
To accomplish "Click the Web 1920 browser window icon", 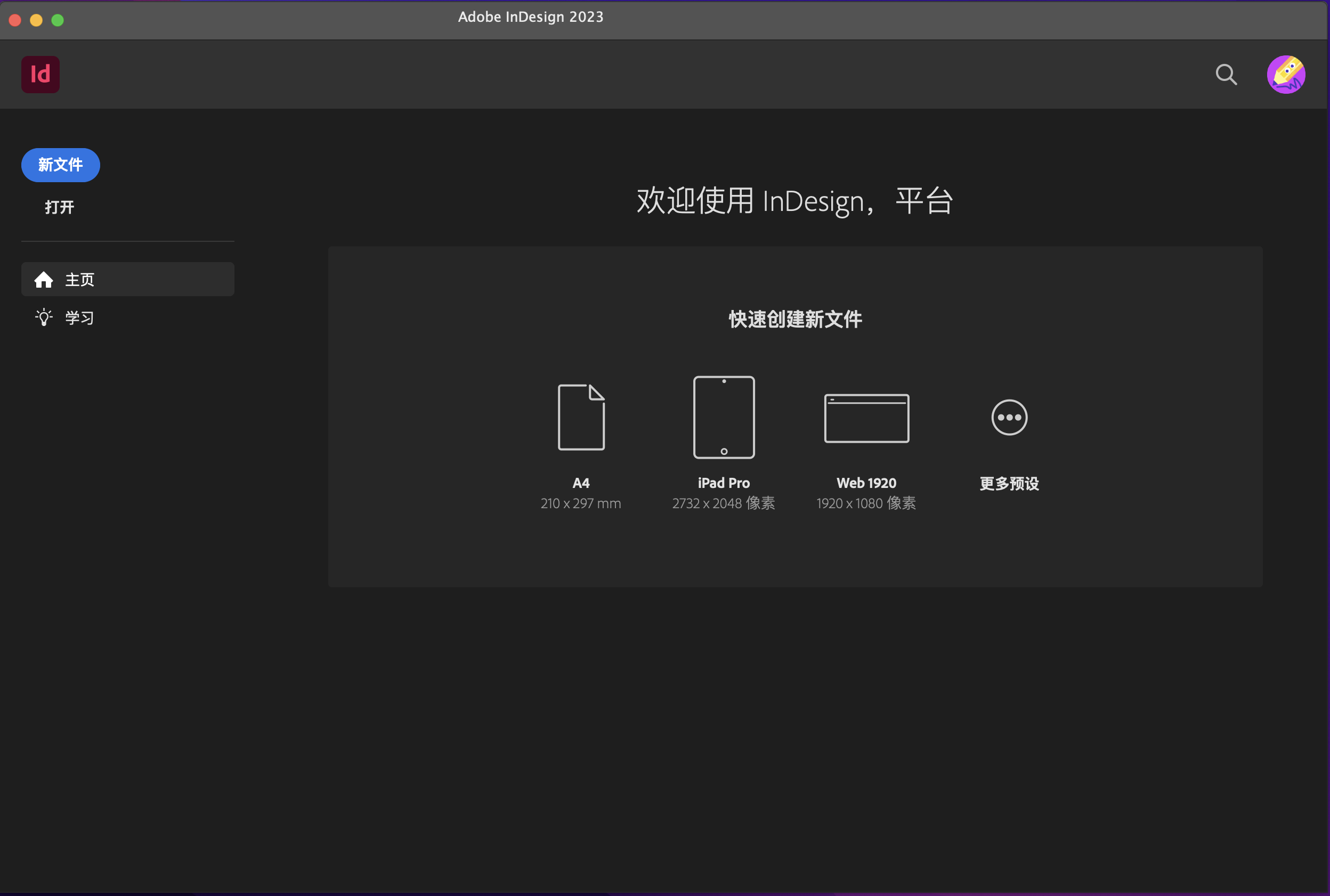I will coord(865,418).
